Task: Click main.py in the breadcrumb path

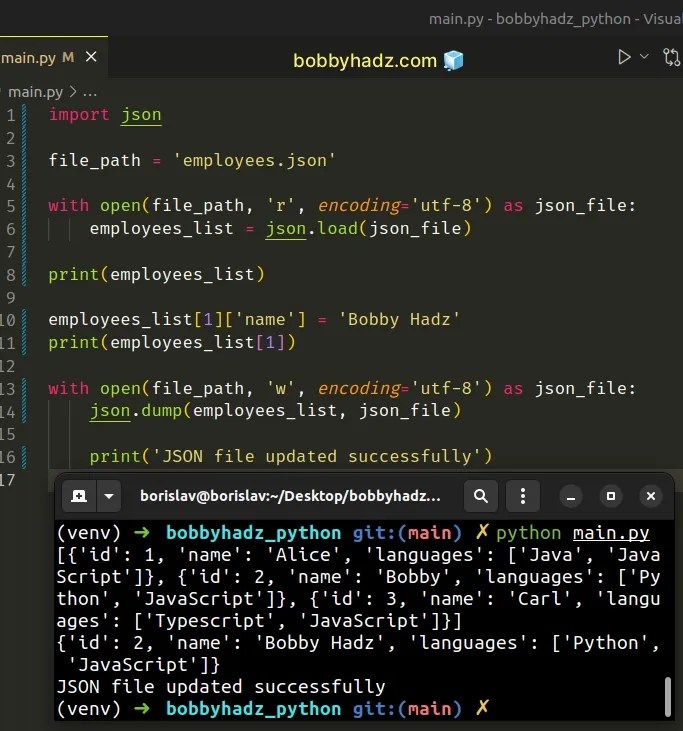Action: point(35,92)
